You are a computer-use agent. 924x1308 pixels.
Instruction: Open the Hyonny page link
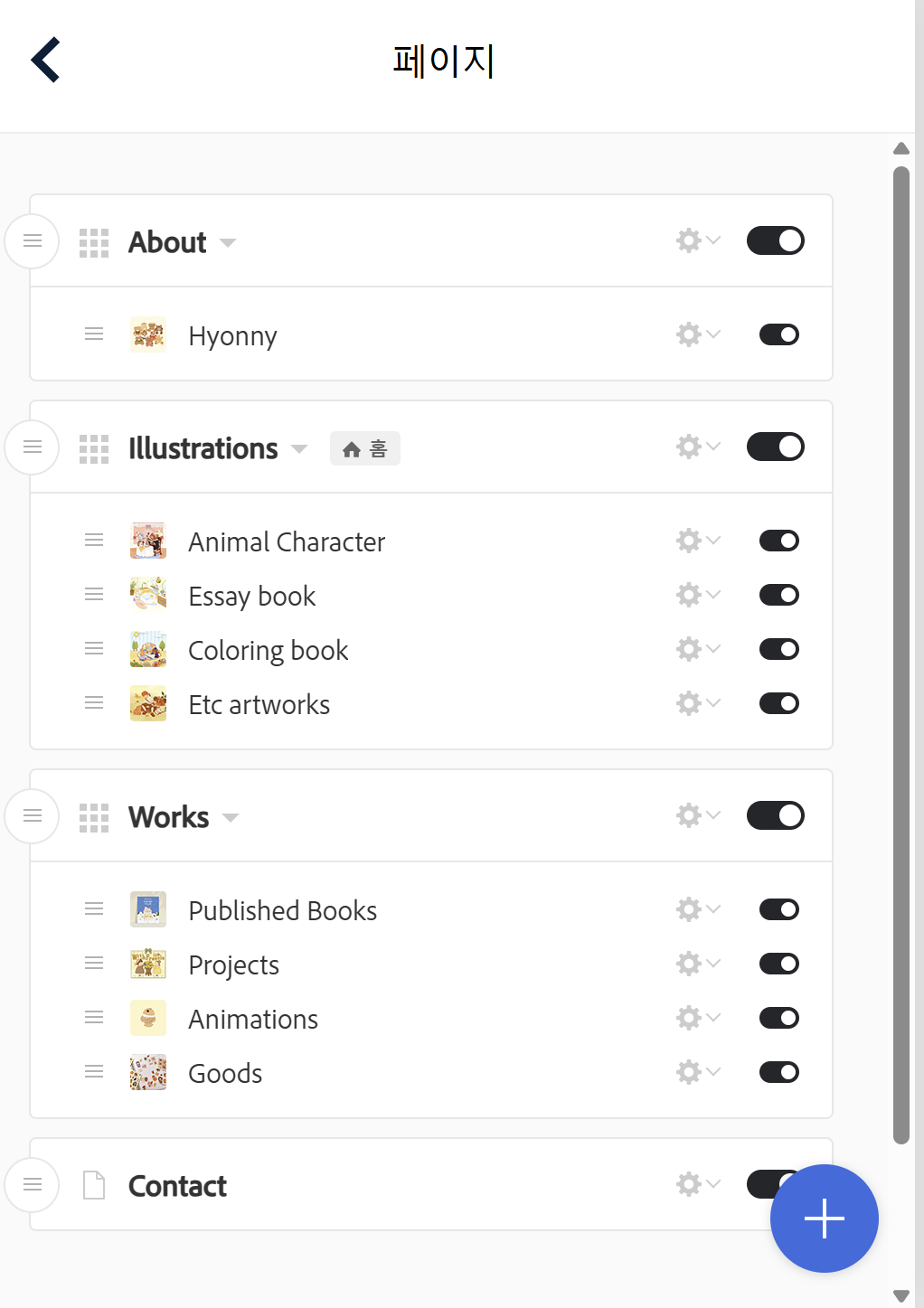coord(232,335)
